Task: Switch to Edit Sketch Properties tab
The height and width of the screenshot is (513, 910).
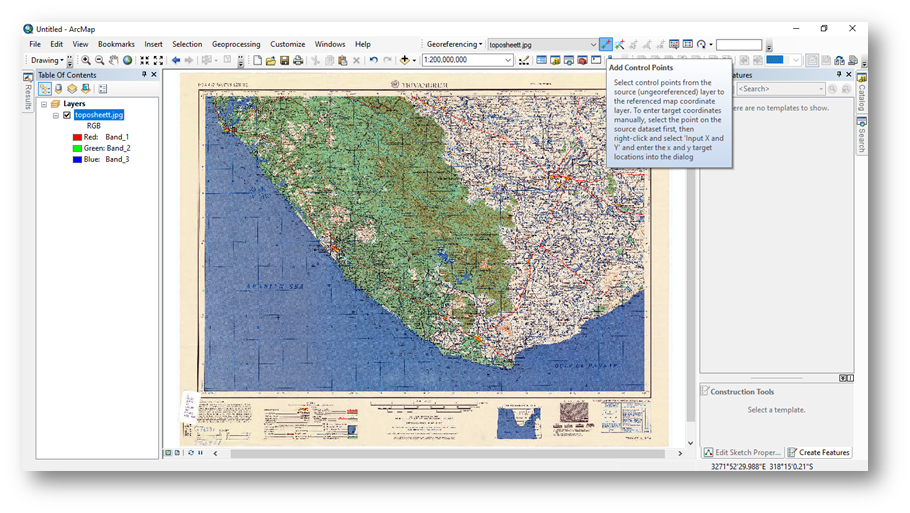Action: pos(742,452)
